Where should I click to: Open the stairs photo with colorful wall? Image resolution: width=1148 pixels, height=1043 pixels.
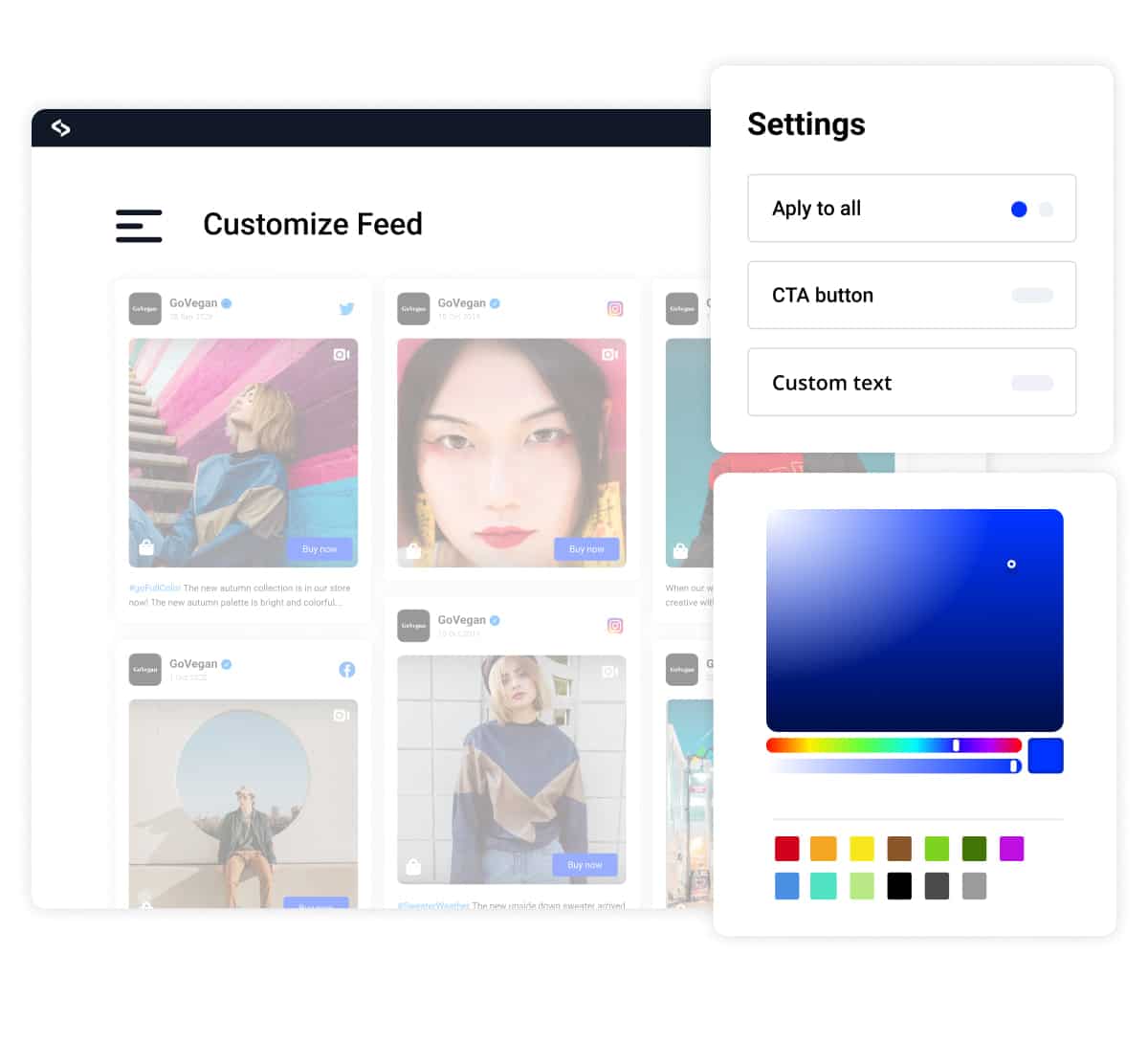coord(243,453)
